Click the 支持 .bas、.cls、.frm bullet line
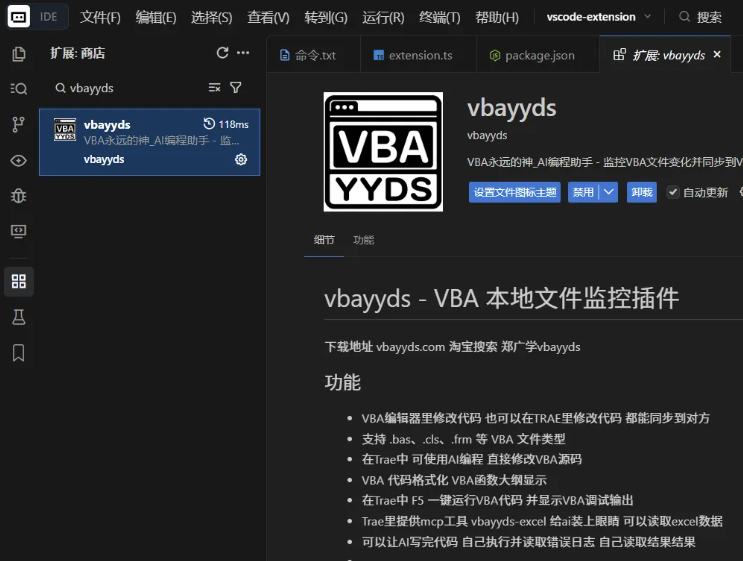743x561 pixels. point(463,439)
